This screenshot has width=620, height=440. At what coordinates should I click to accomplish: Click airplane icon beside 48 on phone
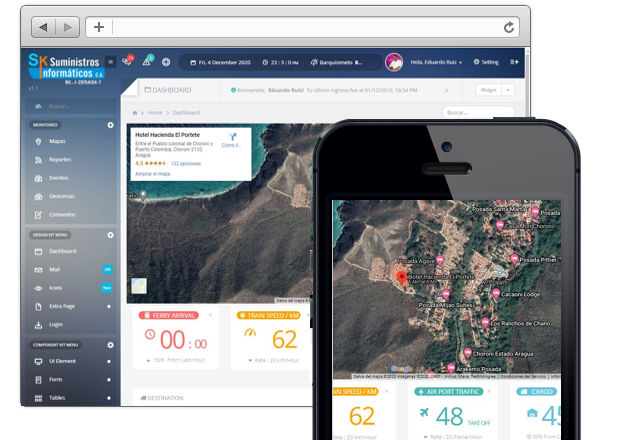click(424, 412)
